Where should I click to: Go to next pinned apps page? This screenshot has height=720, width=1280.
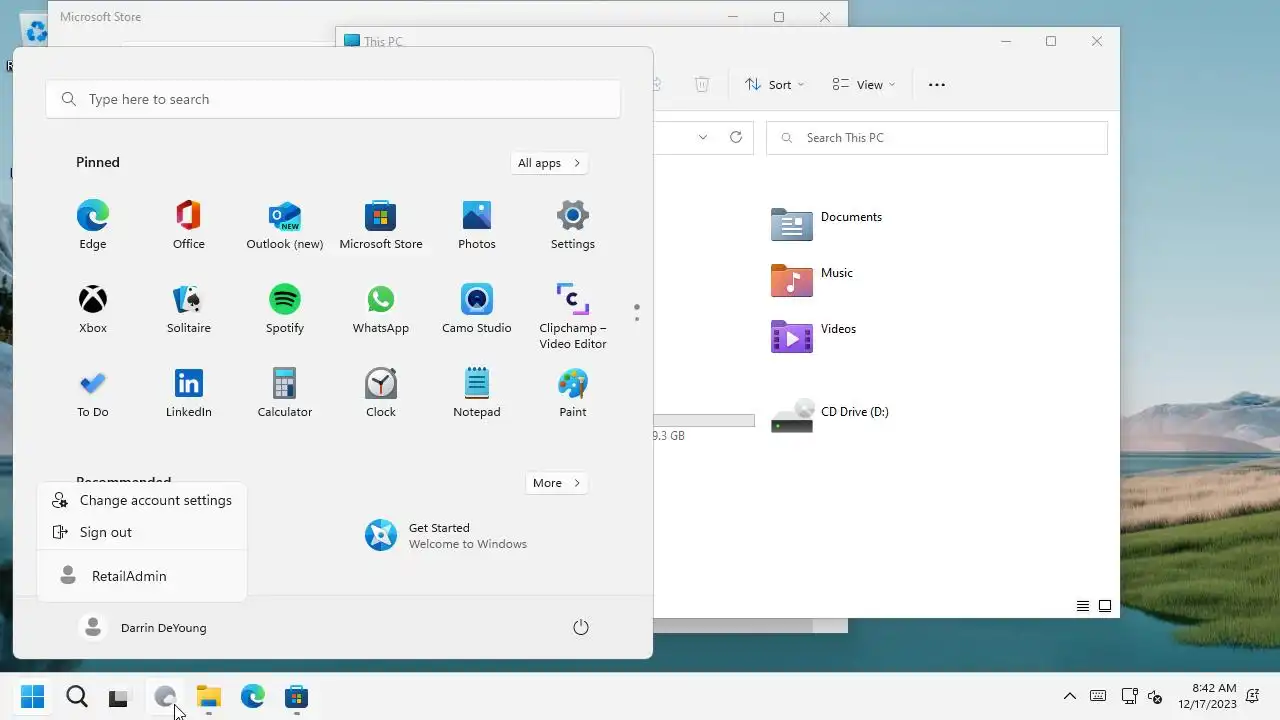point(637,319)
